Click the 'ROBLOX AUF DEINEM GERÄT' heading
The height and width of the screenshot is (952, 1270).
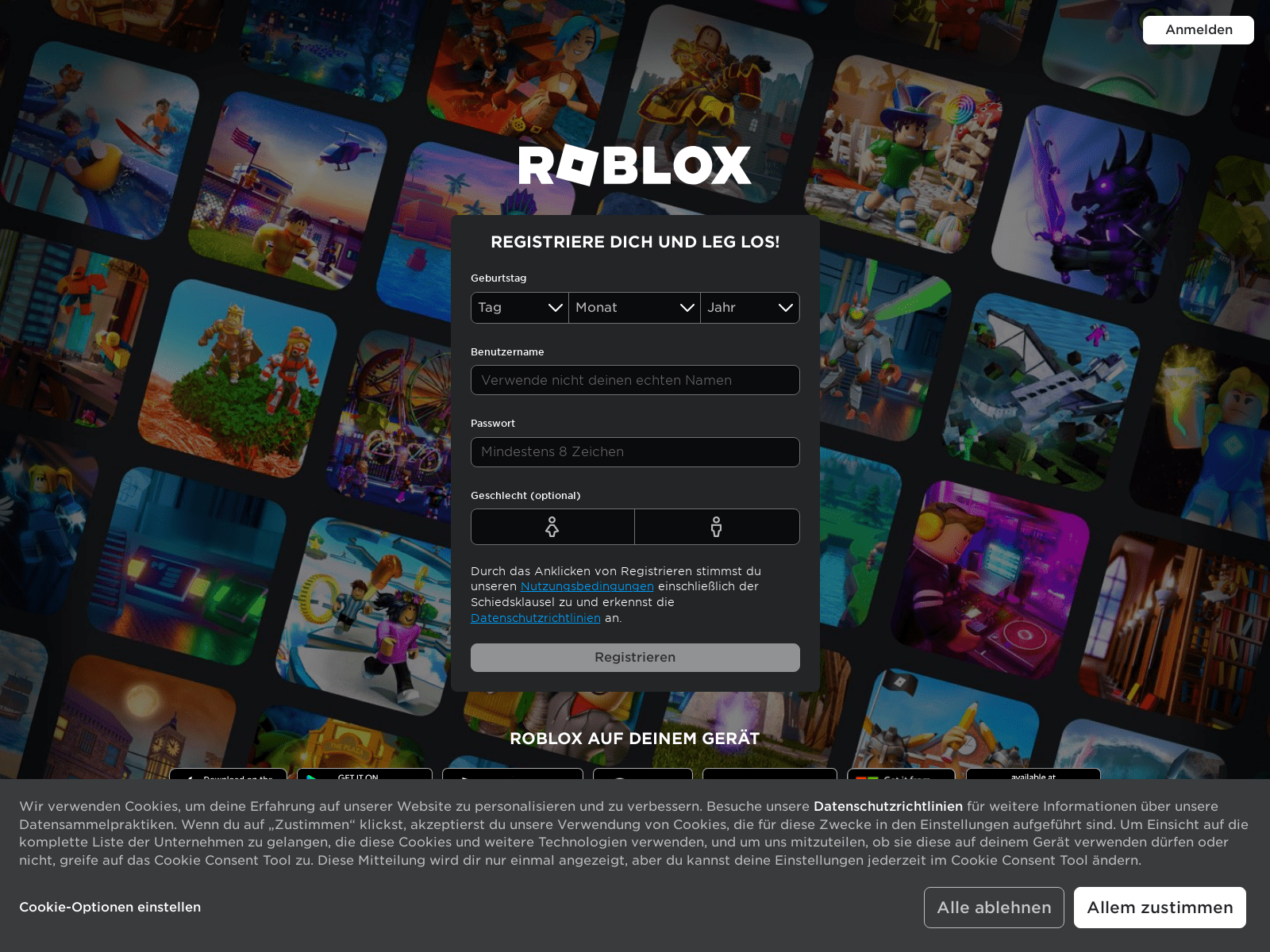click(635, 739)
